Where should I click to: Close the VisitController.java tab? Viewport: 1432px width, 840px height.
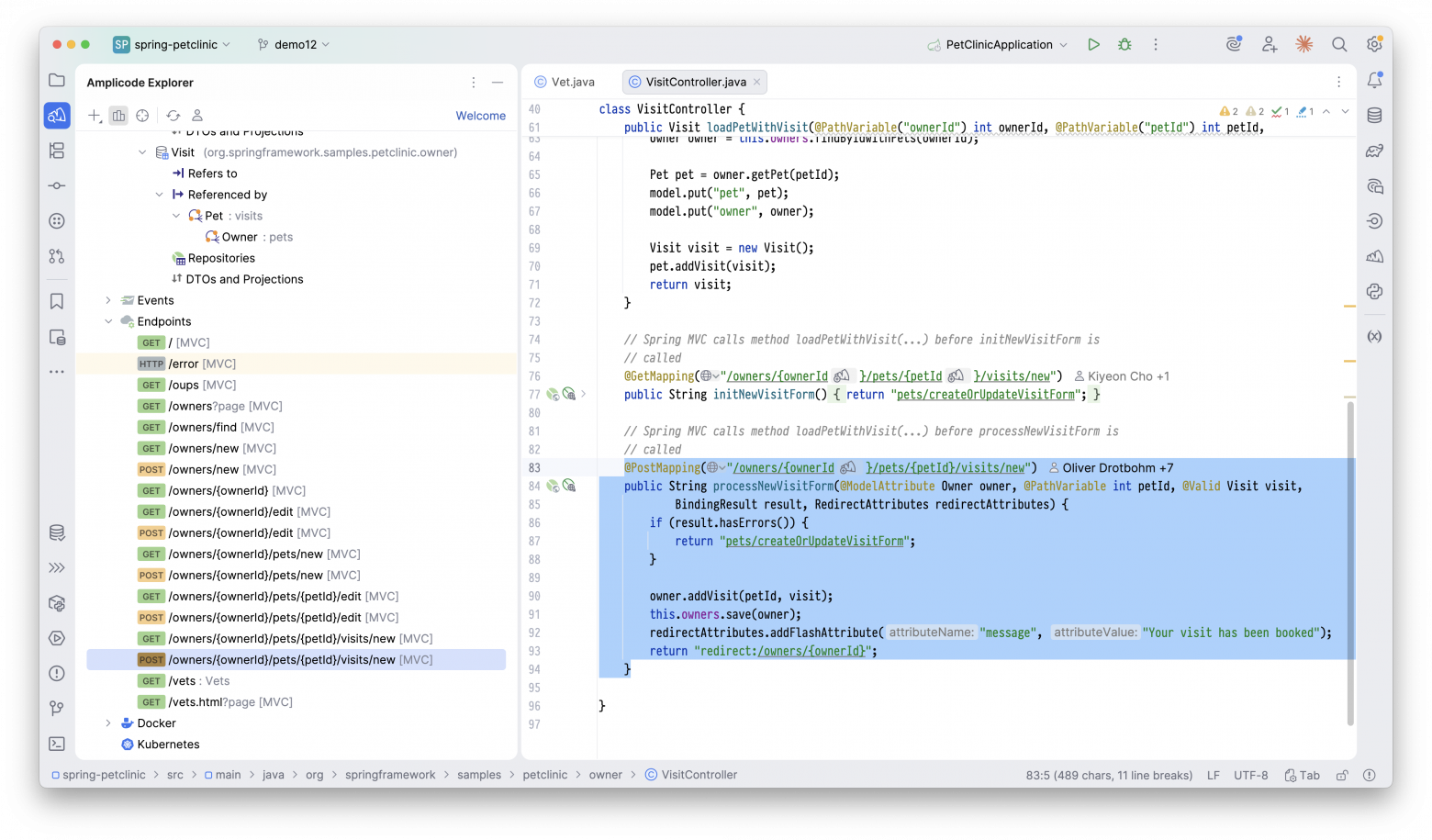point(757,82)
